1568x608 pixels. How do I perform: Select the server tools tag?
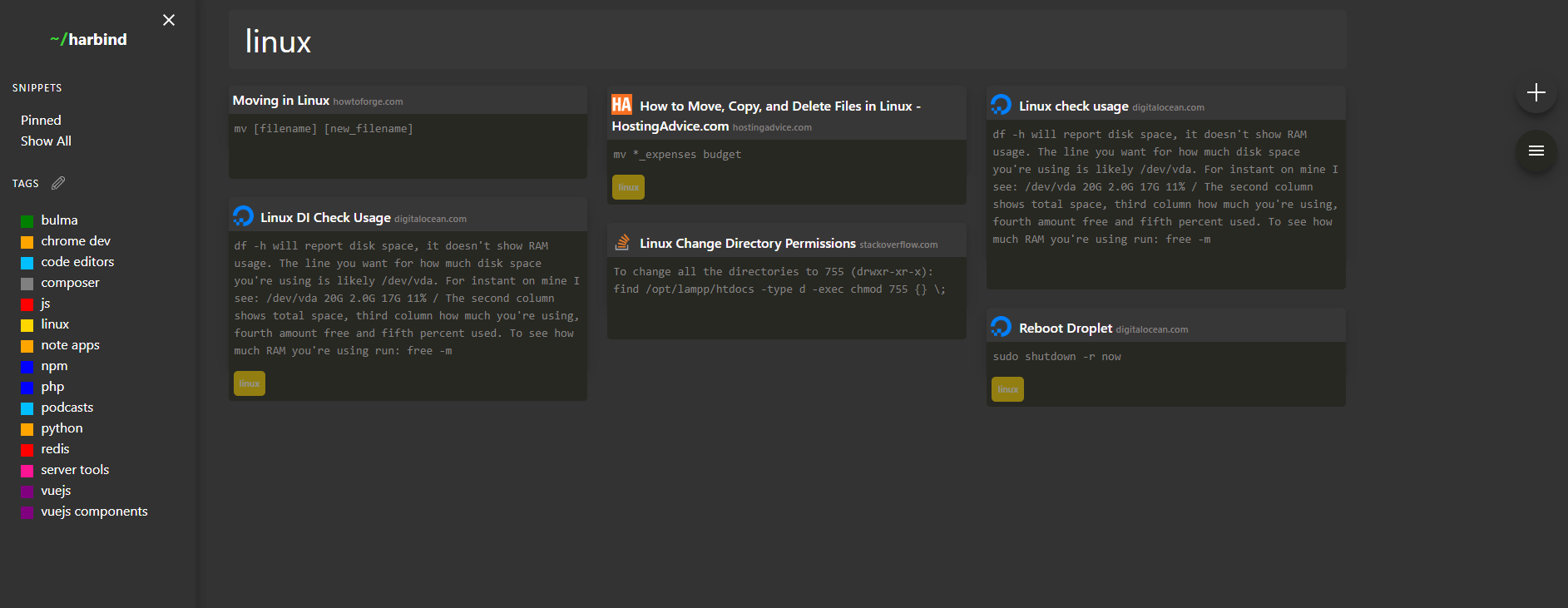[x=75, y=470]
